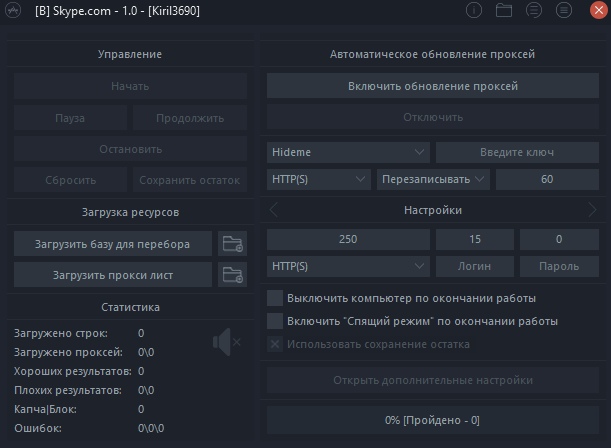611x448 pixels.
Task: Click the 'Введите ключ' input field
Action: click(517, 152)
